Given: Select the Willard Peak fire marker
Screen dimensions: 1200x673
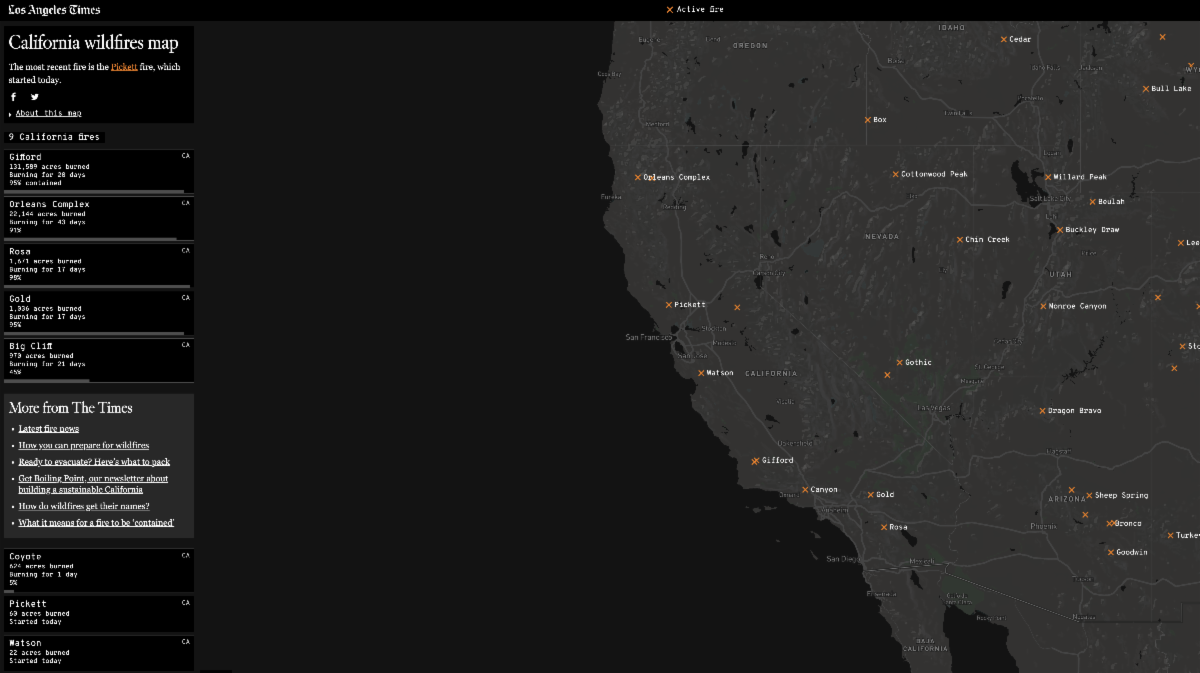Looking at the screenshot, I should 1048,177.
